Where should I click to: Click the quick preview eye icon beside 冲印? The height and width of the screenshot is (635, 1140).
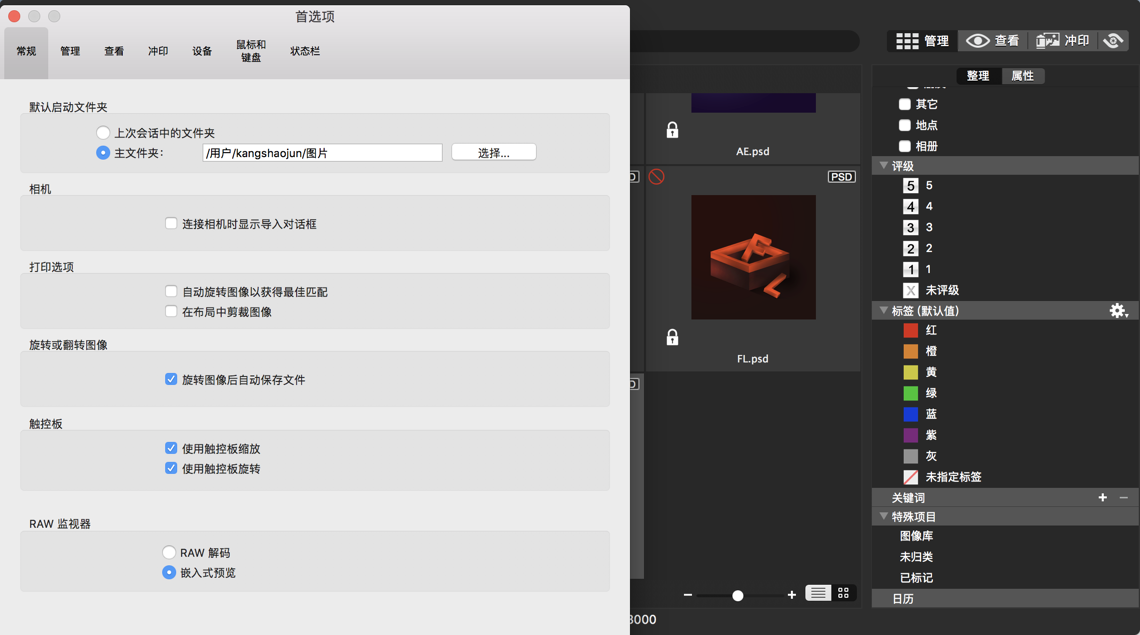pyautogui.click(x=1112, y=41)
